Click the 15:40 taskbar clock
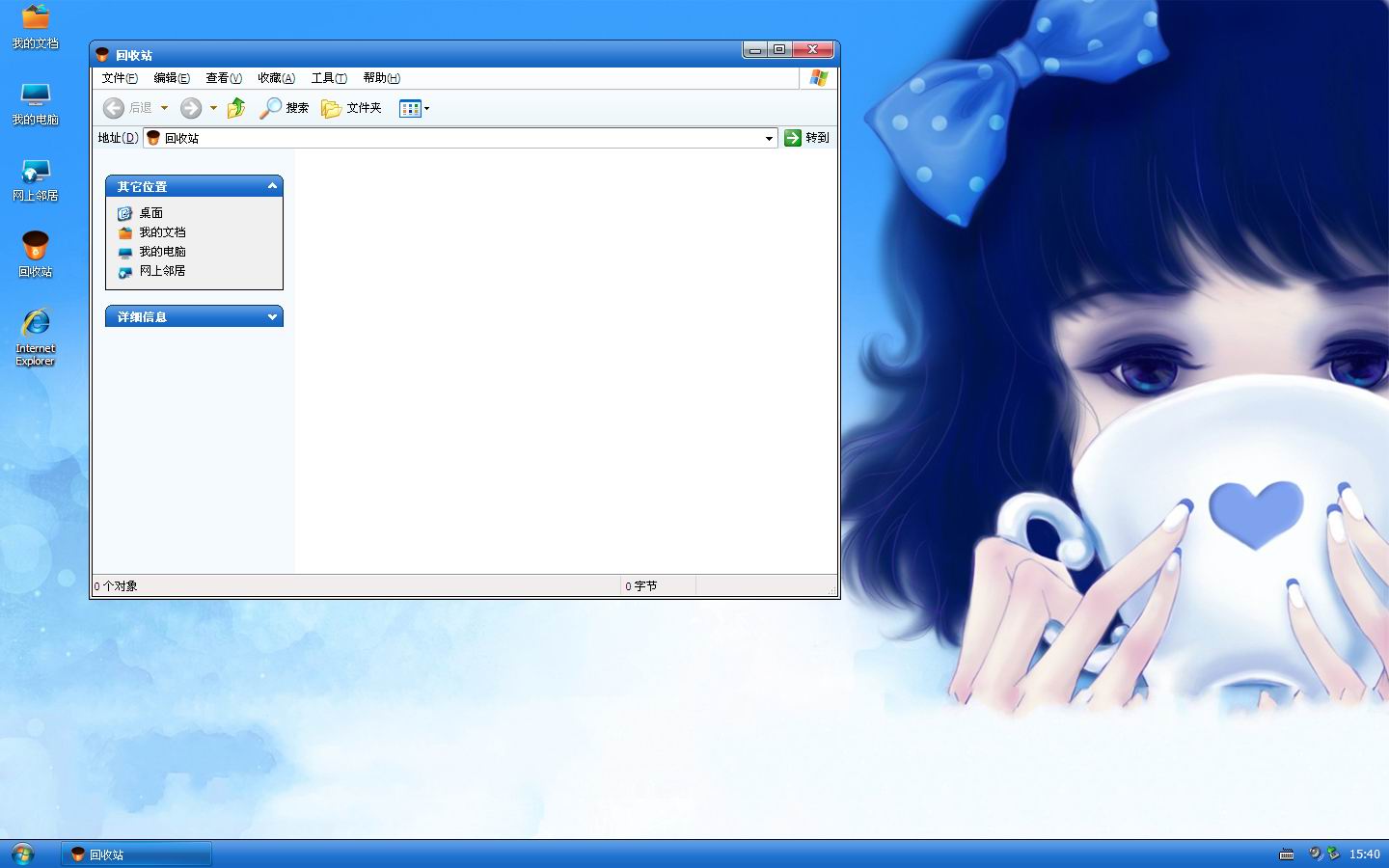The width and height of the screenshot is (1389, 868). coord(1364,854)
